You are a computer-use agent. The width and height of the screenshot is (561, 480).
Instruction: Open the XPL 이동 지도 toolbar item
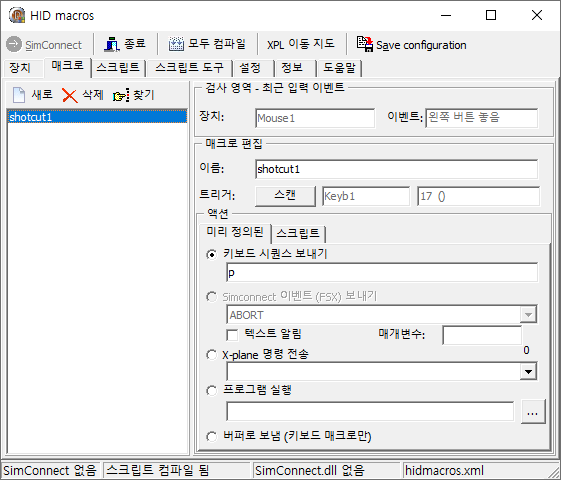coord(301,44)
